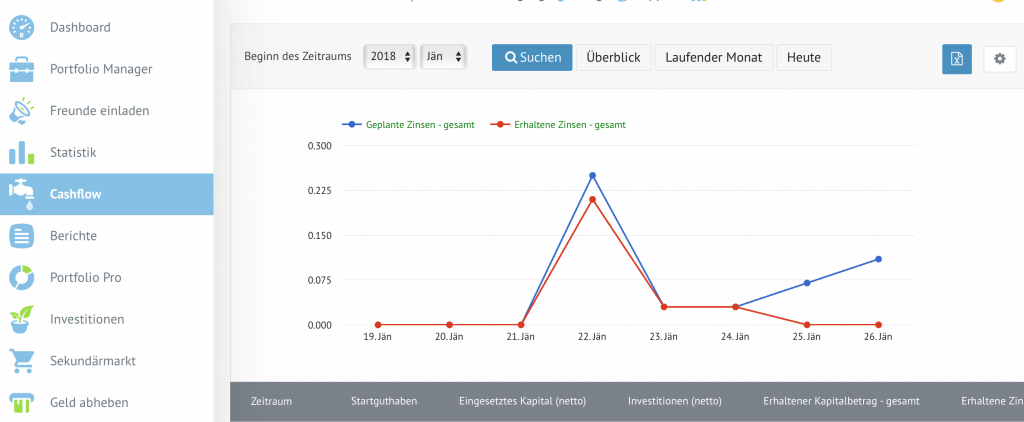The image size is (1024, 422).
Task: Click the Dashboard gauge icon
Action: coord(22,27)
